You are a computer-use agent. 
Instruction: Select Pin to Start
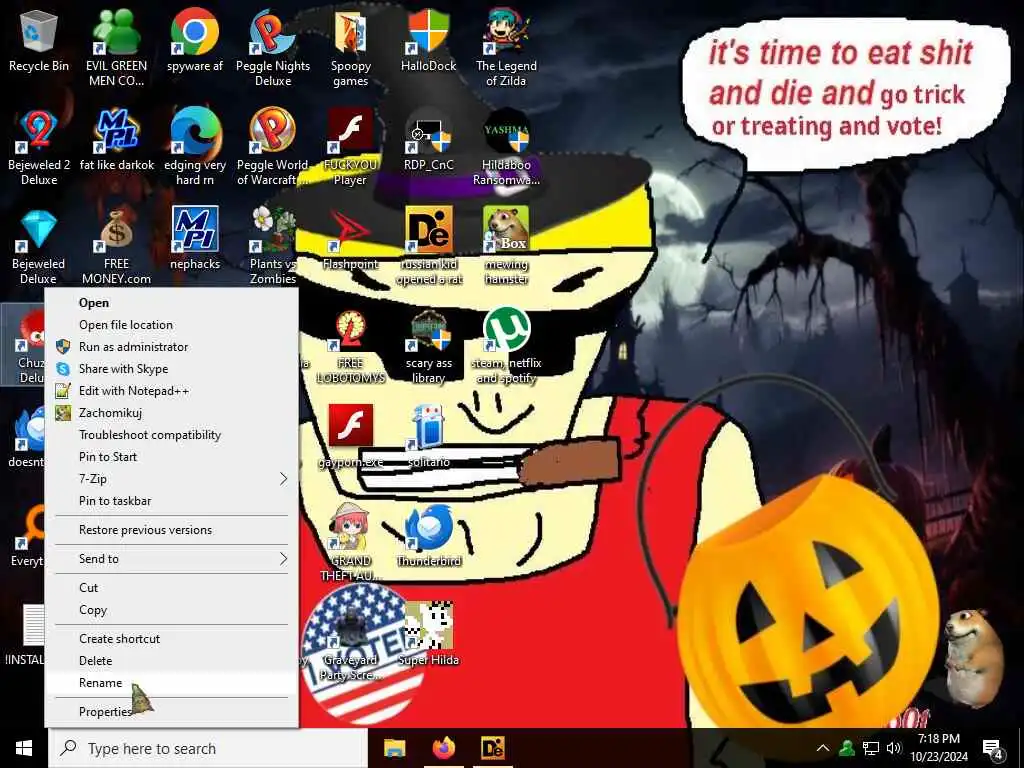[171, 456]
